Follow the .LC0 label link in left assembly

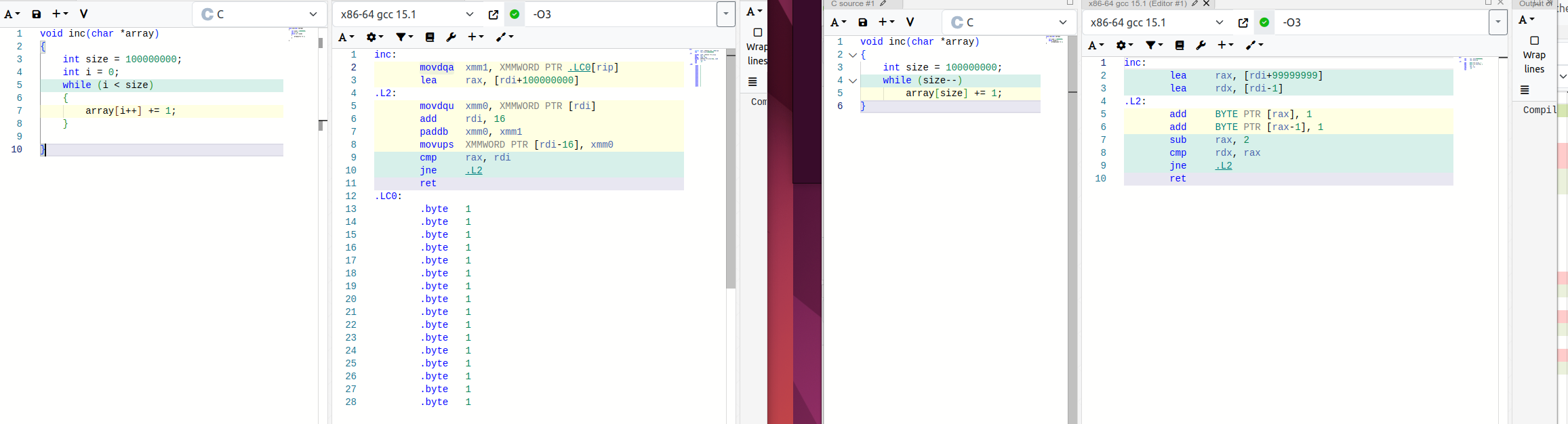click(579, 68)
